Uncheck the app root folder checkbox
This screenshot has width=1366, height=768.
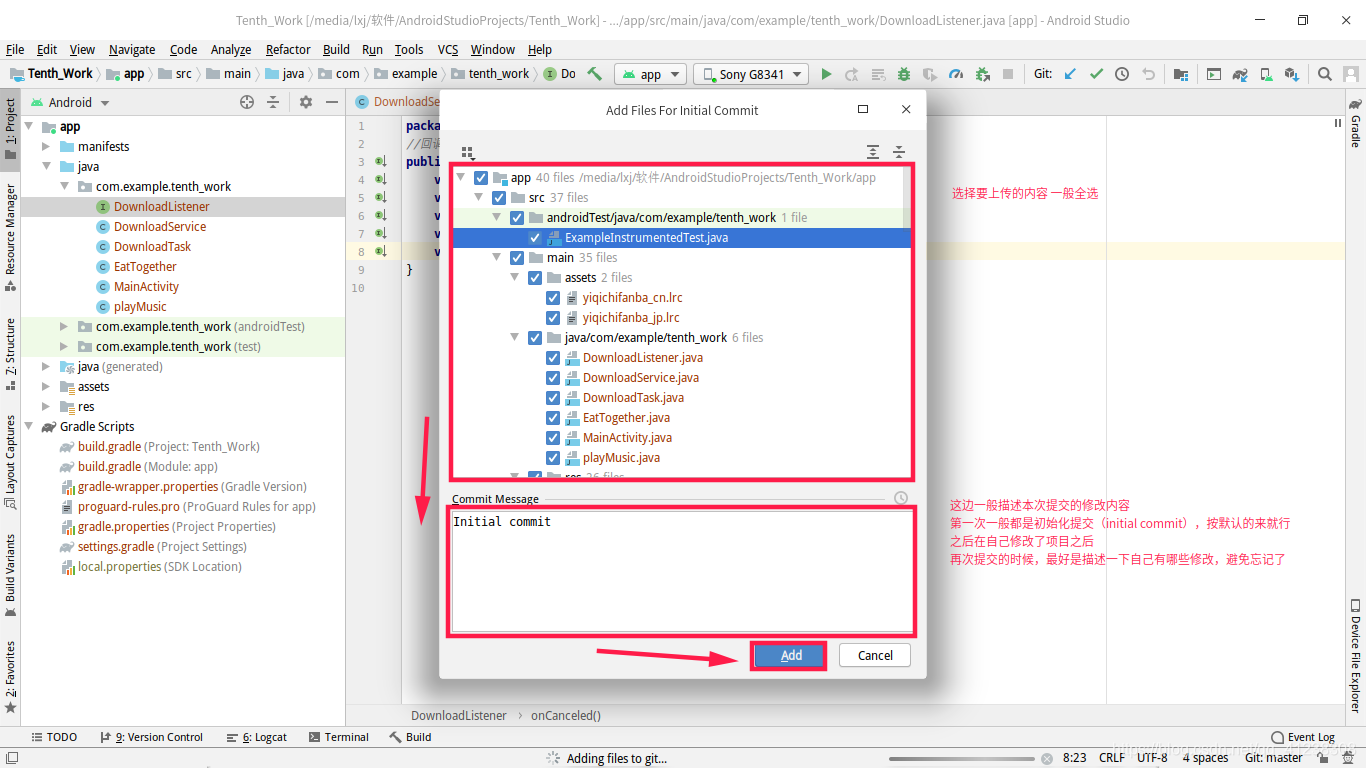point(481,178)
